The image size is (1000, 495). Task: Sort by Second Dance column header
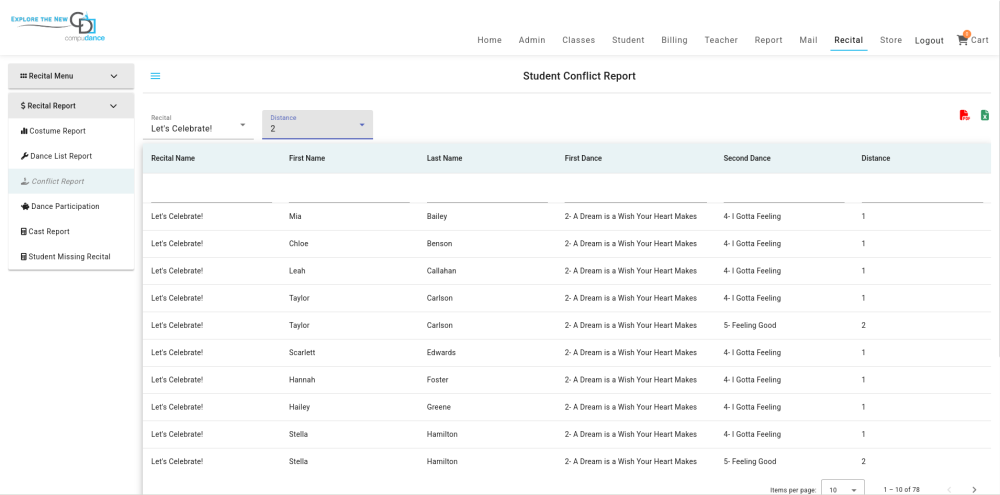pos(747,158)
